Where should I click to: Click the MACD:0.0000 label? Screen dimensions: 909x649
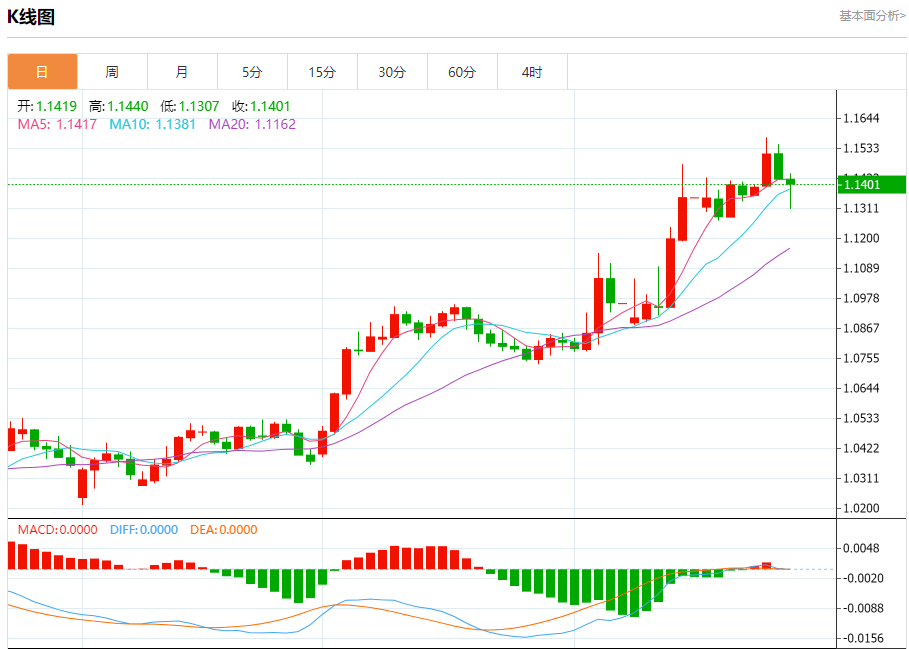57,530
